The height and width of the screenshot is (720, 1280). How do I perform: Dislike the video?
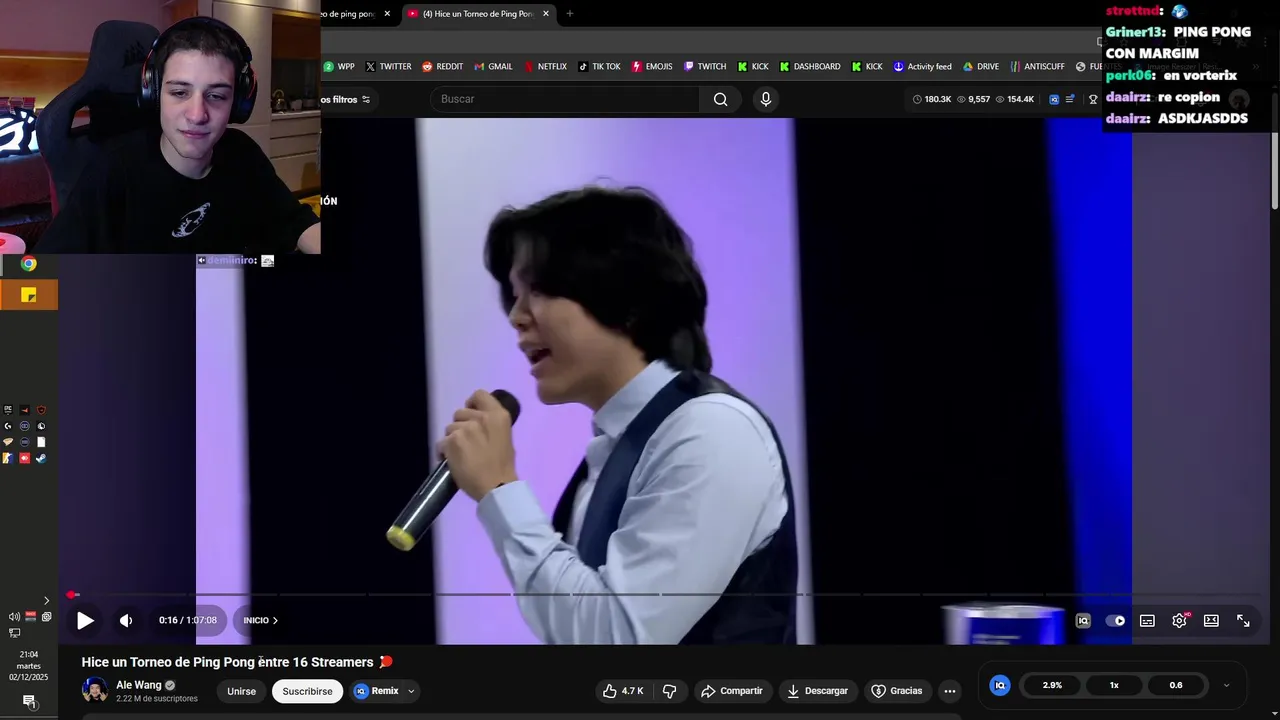[670, 691]
